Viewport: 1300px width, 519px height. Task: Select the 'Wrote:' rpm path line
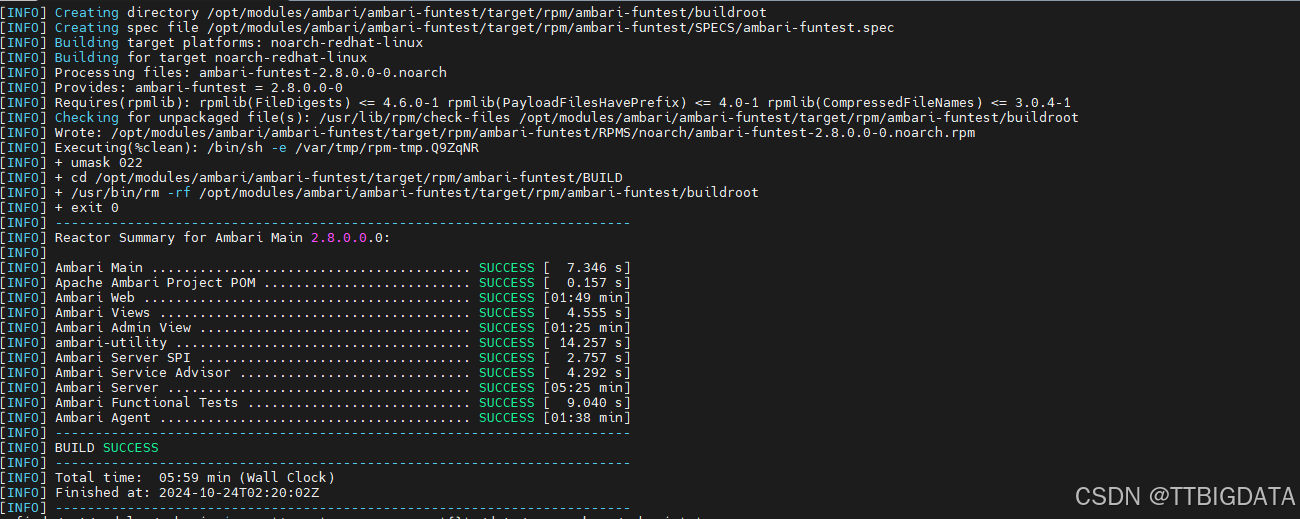coord(487,133)
